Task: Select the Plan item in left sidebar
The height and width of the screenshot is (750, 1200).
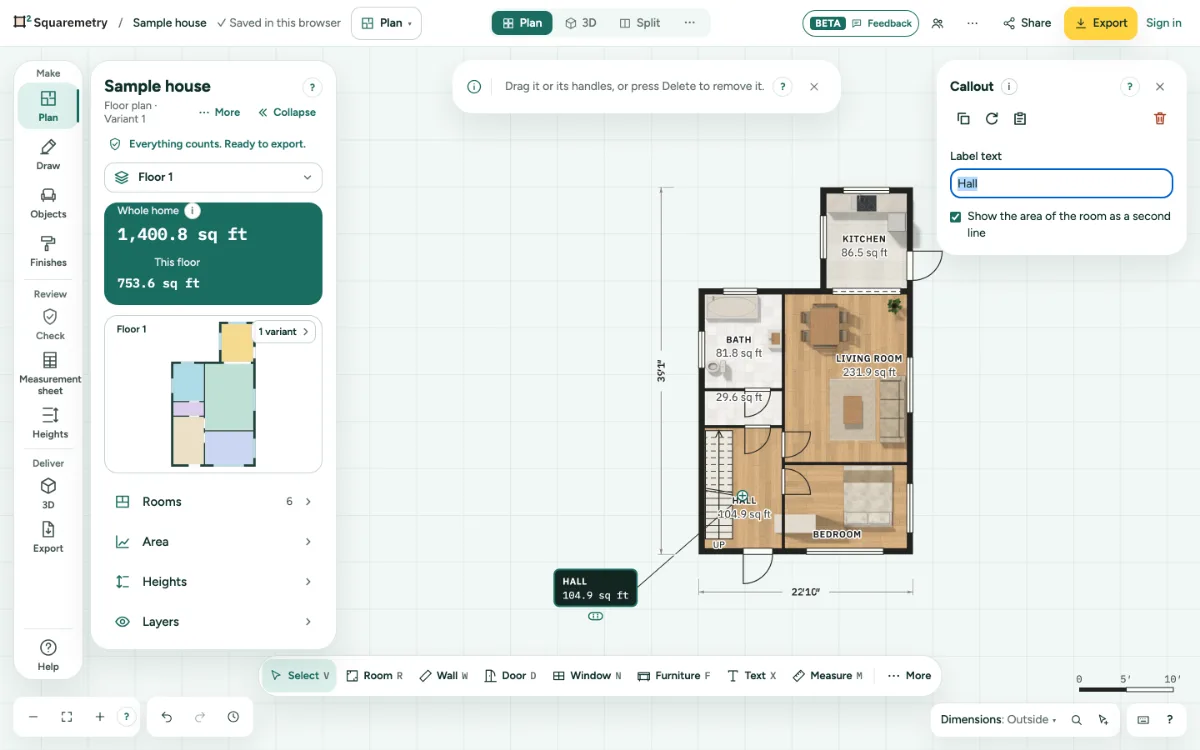Action: pyautogui.click(x=48, y=106)
